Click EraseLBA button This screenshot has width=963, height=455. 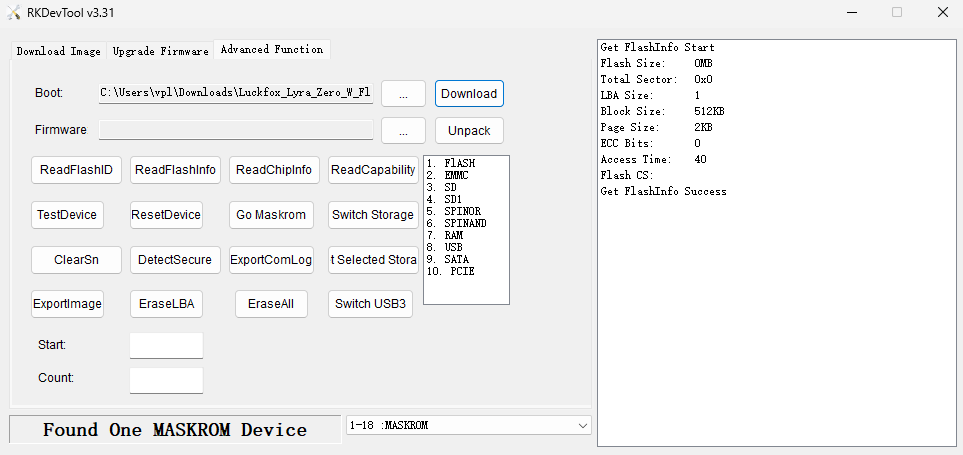[166, 304]
